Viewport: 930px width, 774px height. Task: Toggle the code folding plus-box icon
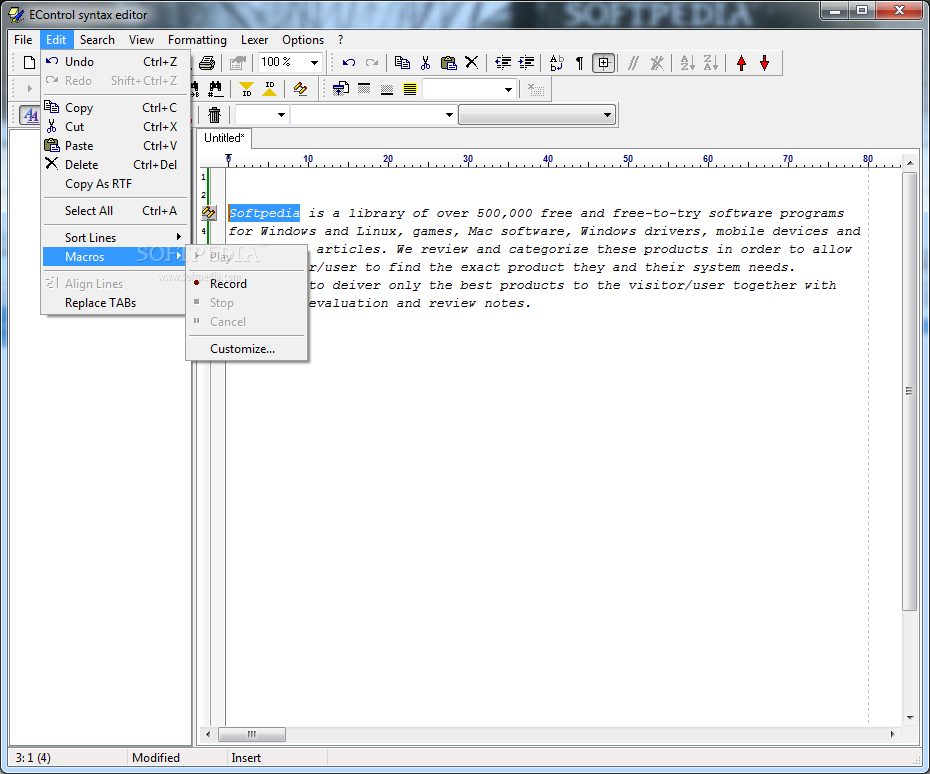(x=603, y=62)
